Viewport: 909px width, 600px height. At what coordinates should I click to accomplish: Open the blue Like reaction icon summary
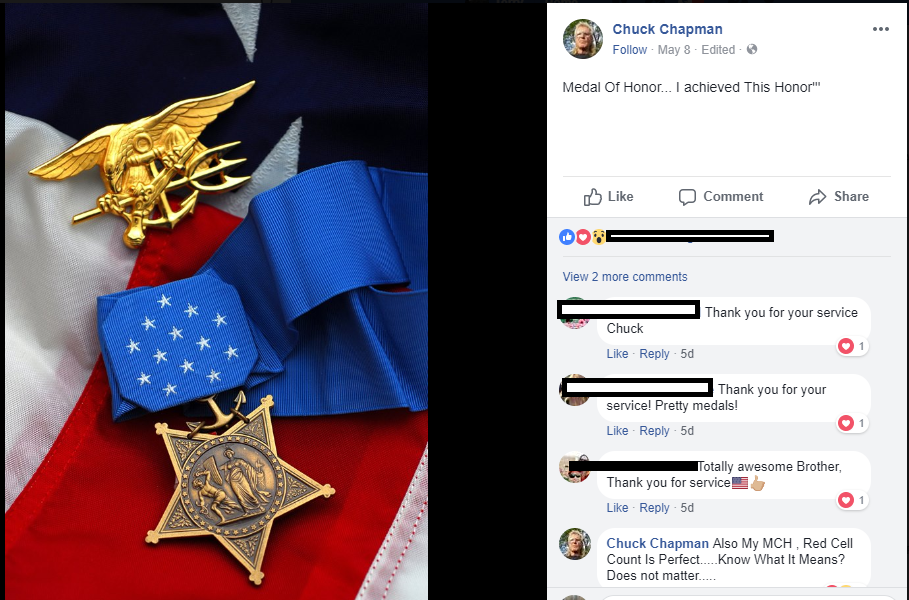[567, 237]
